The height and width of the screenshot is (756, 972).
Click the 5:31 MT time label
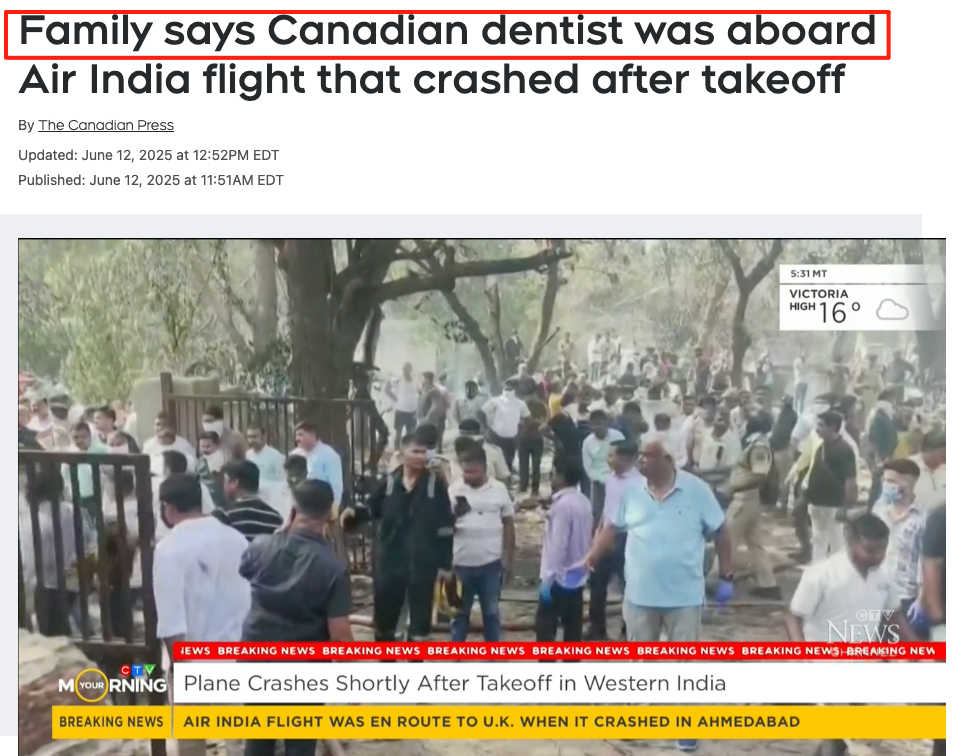[808, 274]
